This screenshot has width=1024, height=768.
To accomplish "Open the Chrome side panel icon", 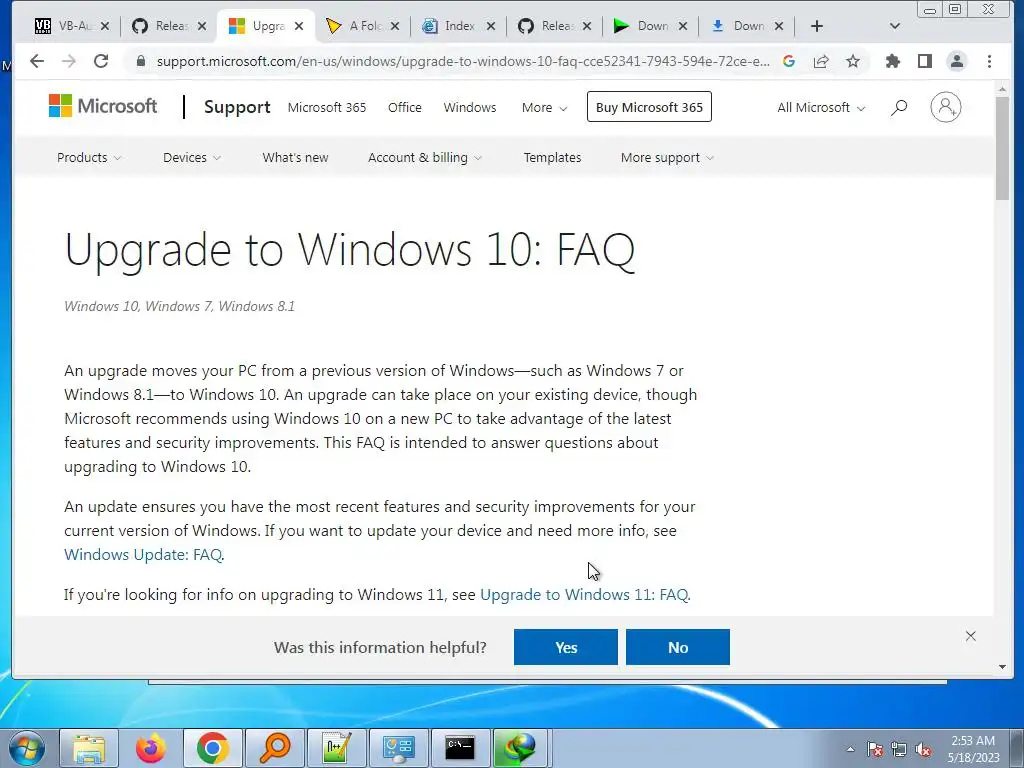I will pyautogui.click(x=925, y=61).
